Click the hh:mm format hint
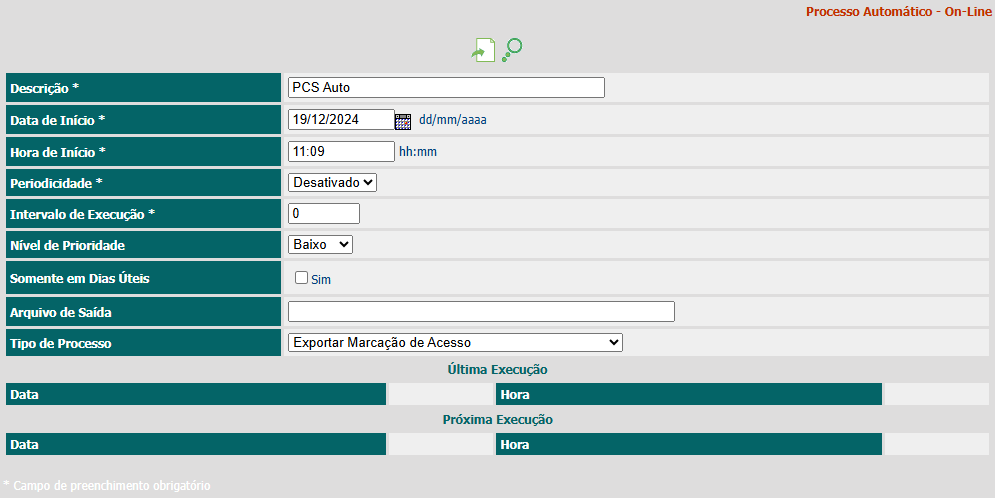The height and width of the screenshot is (498, 995). 418,152
